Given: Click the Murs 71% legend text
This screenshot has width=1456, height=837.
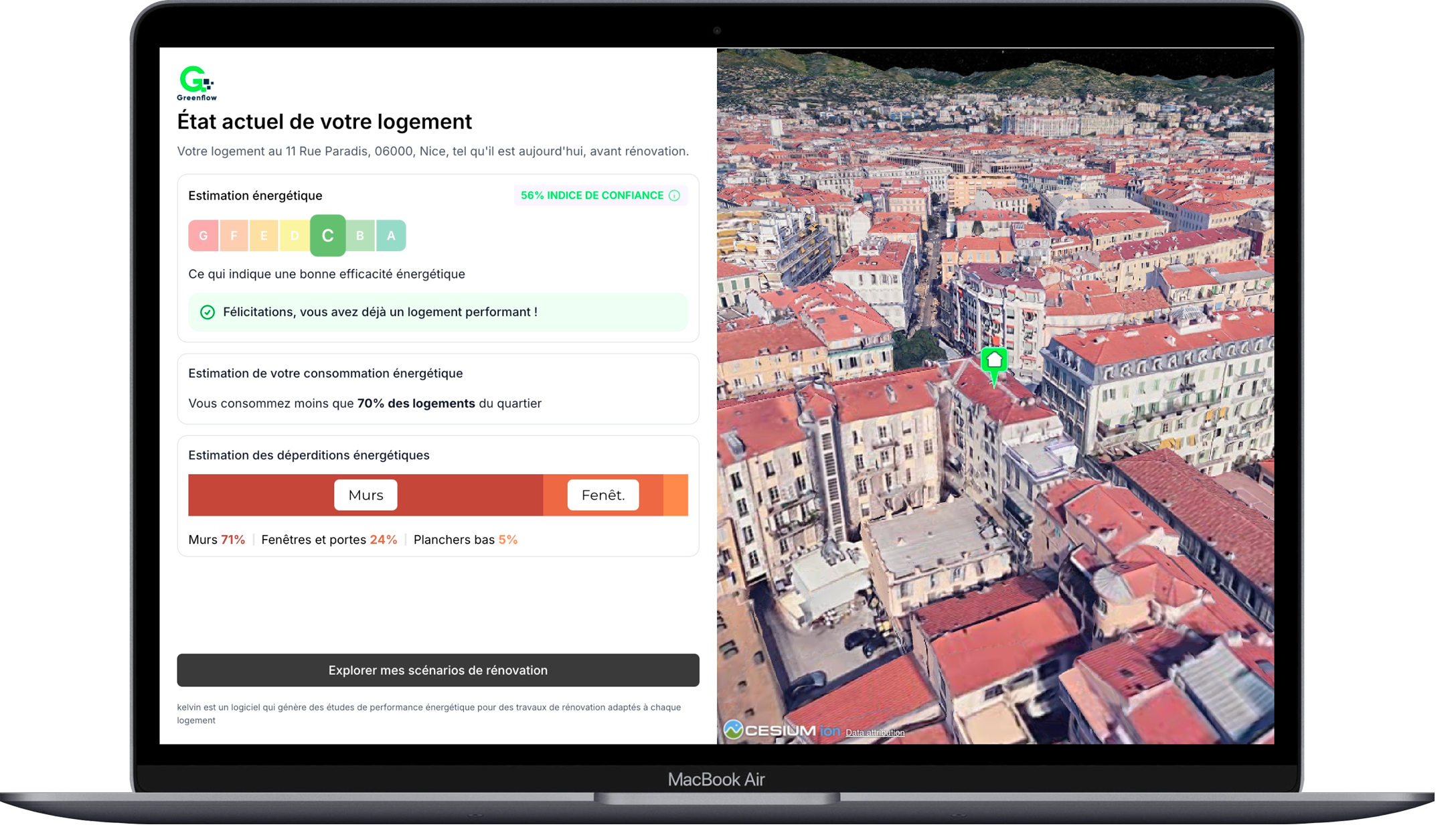Looking at the screenshot, I should click(x=216, y=540).
